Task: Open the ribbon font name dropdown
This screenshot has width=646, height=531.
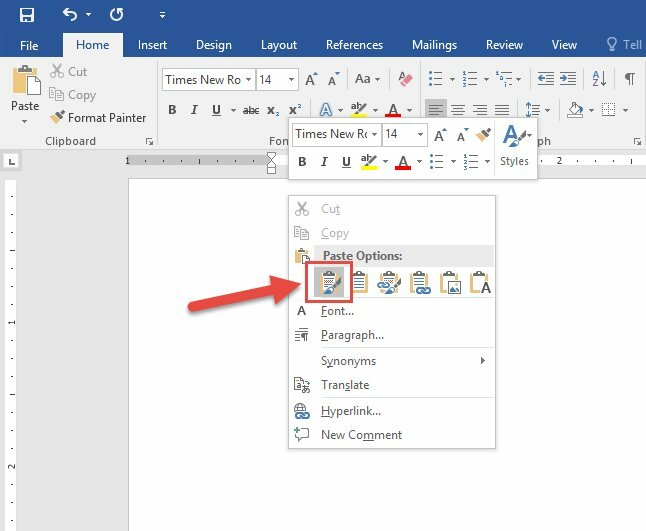Action: (249, 79)
